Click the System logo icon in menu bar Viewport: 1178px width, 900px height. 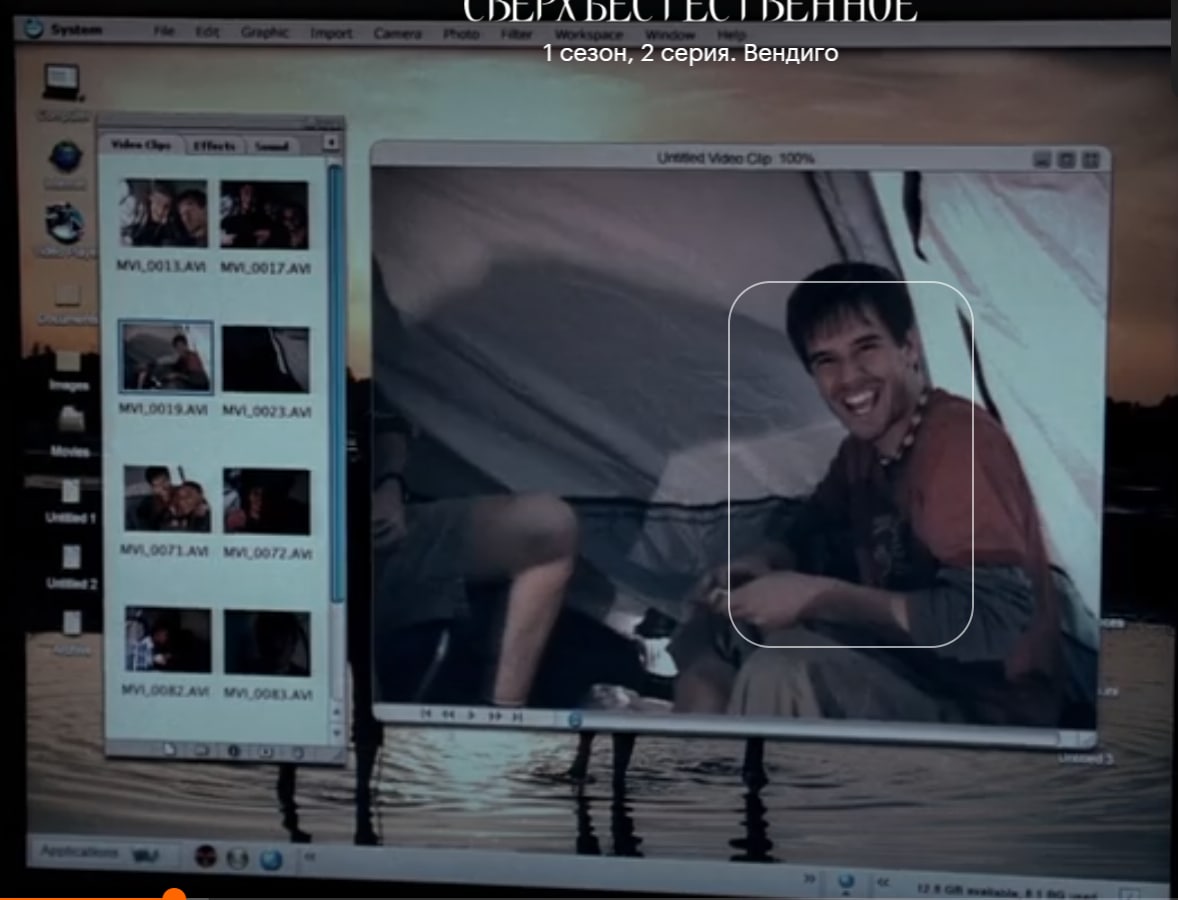tap(33, 29)
